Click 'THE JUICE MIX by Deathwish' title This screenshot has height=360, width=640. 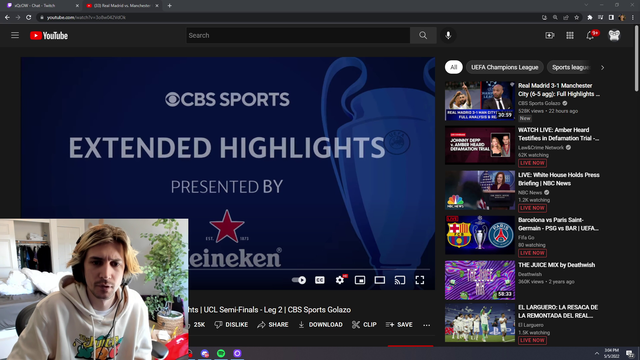(x=556, y=265)
